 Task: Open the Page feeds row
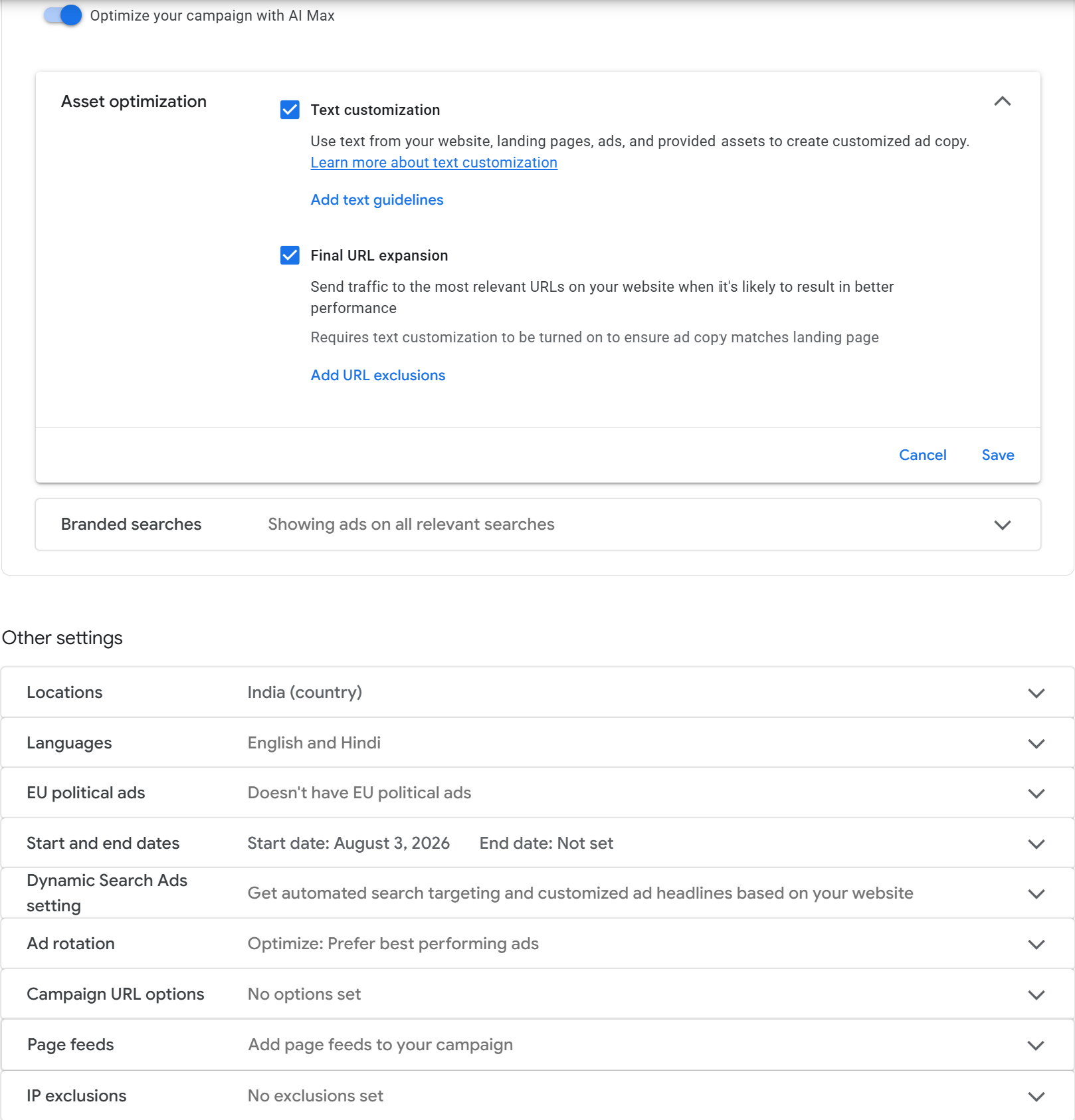click(x=537, y=1045)
